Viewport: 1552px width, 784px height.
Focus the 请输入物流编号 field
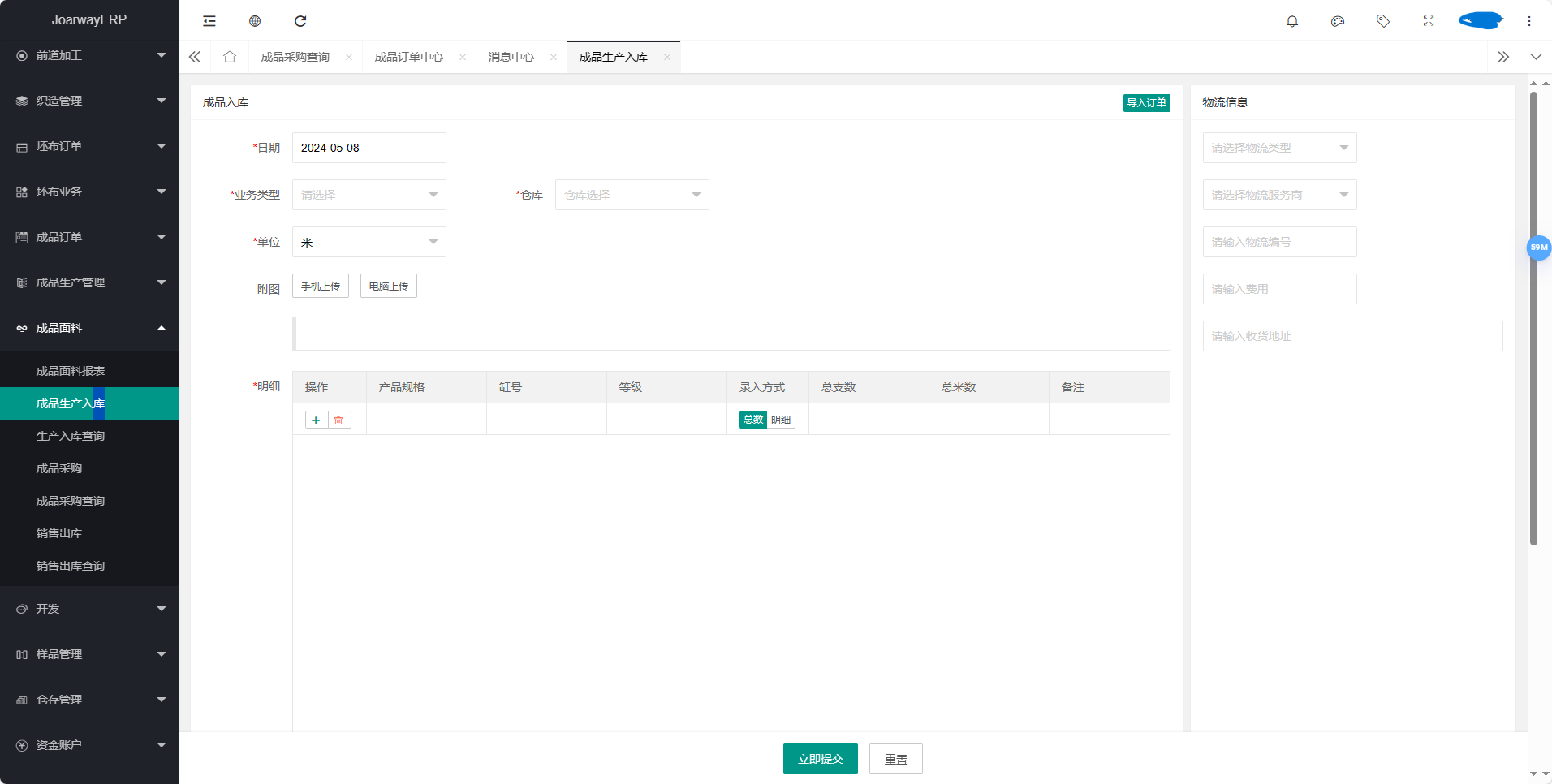pos(1280,242)
